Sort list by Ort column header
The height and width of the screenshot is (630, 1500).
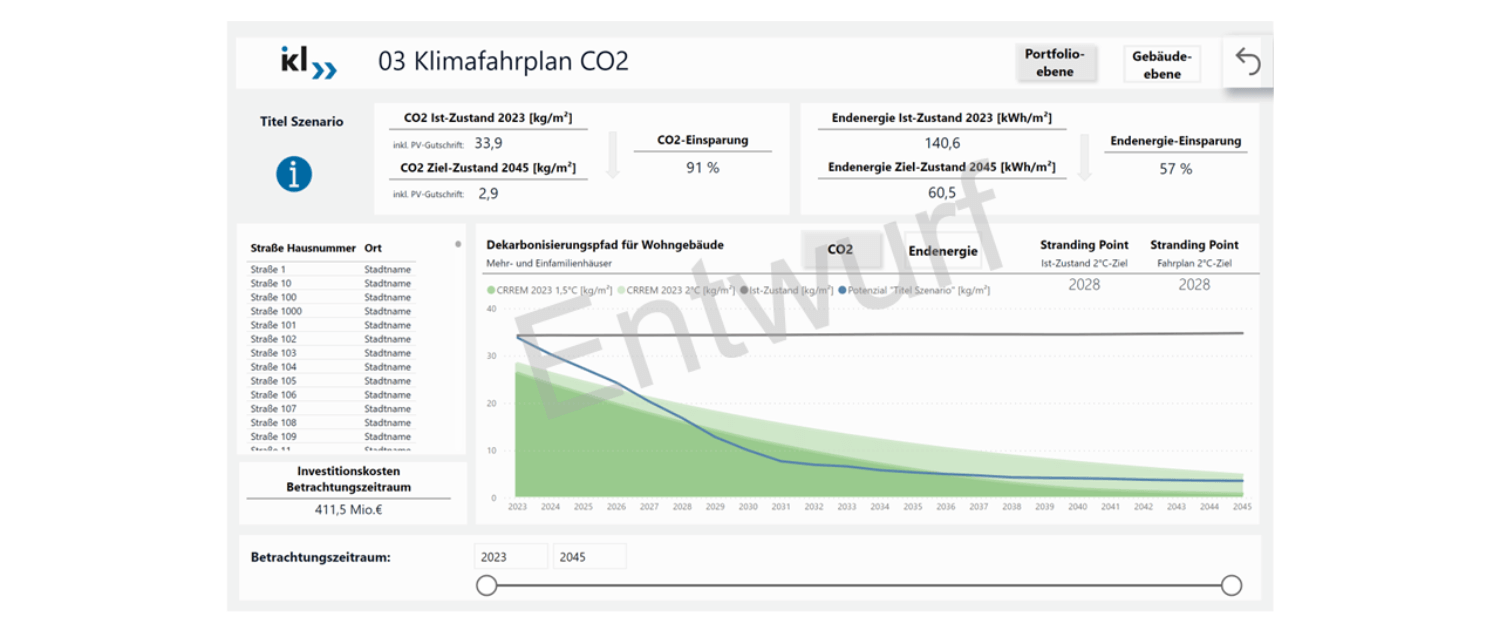[x=373, y=248]
